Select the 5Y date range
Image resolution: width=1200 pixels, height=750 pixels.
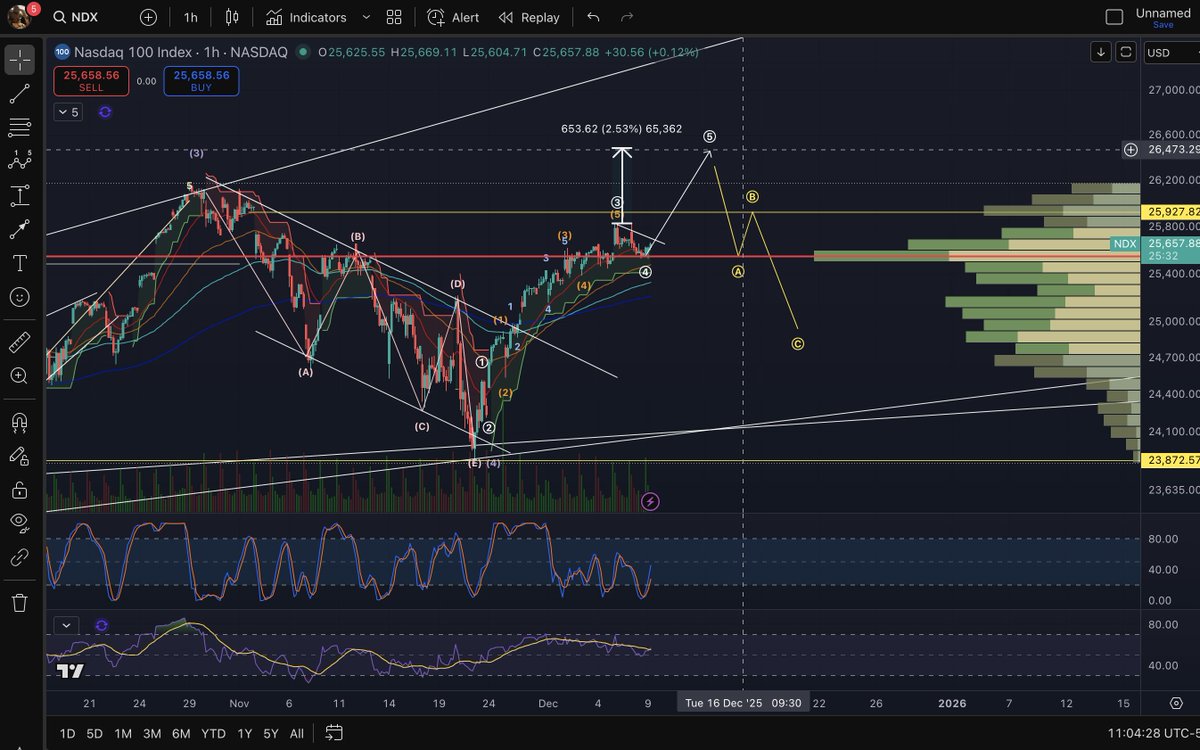[x=271, y=733]
